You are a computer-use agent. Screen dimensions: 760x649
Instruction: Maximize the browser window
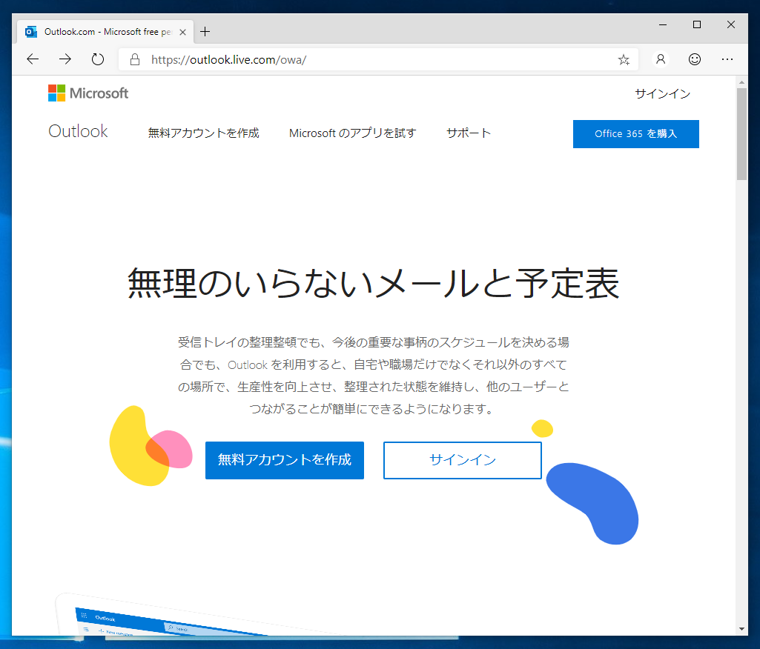[x=697, y=25]
